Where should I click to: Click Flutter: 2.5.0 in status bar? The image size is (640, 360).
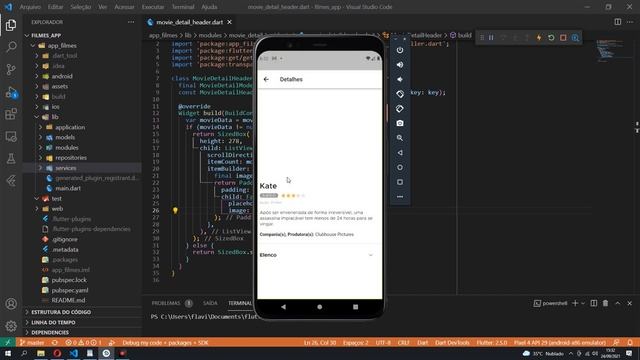tap(492, 343)
